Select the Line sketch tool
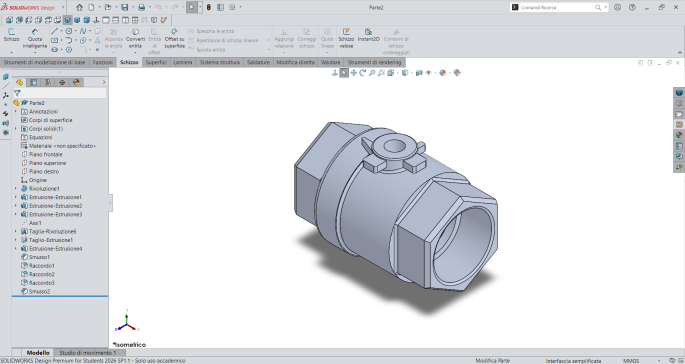Image resolution: width=685 pixels, height=364 pixels. tap(55, 31)
